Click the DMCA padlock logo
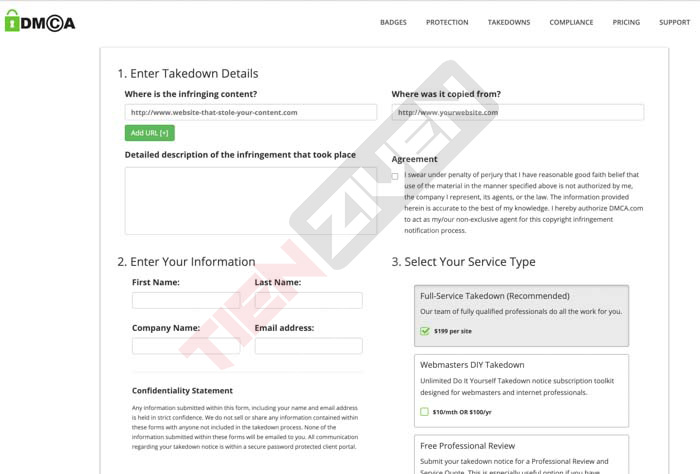700x474 pixels. [40, 21]
